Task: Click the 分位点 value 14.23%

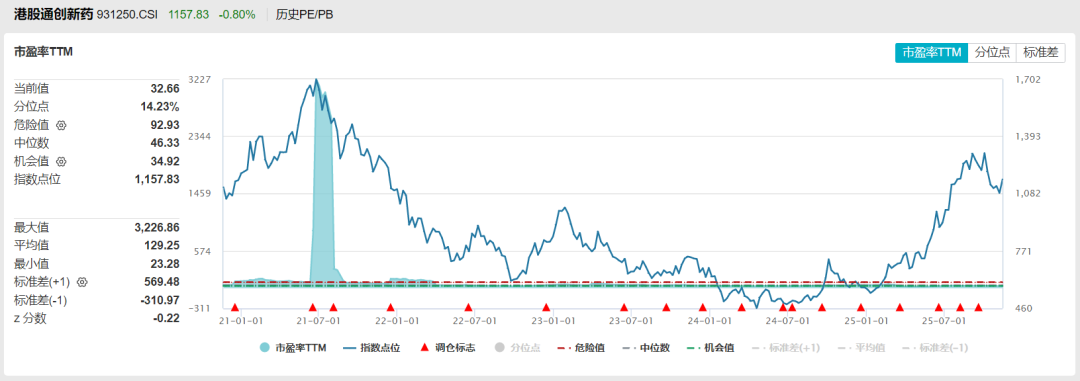Action: pos(160,107)
